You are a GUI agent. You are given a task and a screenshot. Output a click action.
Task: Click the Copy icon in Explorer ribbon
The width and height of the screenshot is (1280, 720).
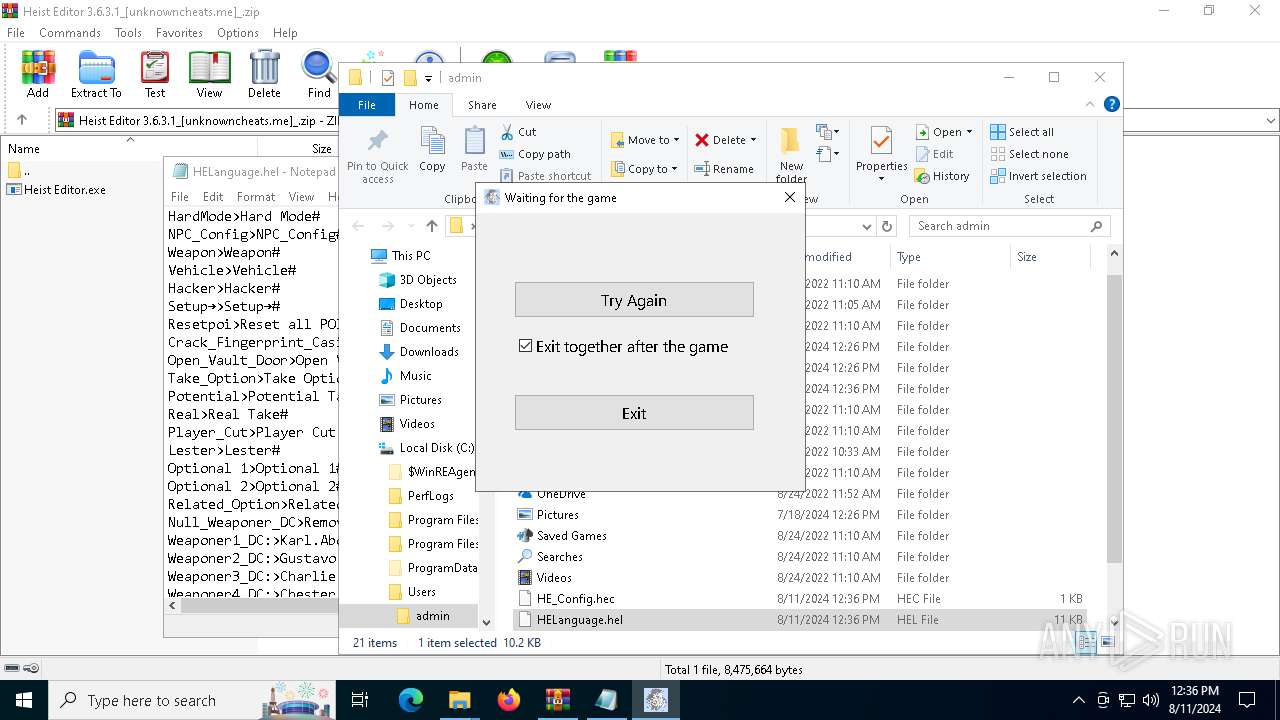(432, 150)
